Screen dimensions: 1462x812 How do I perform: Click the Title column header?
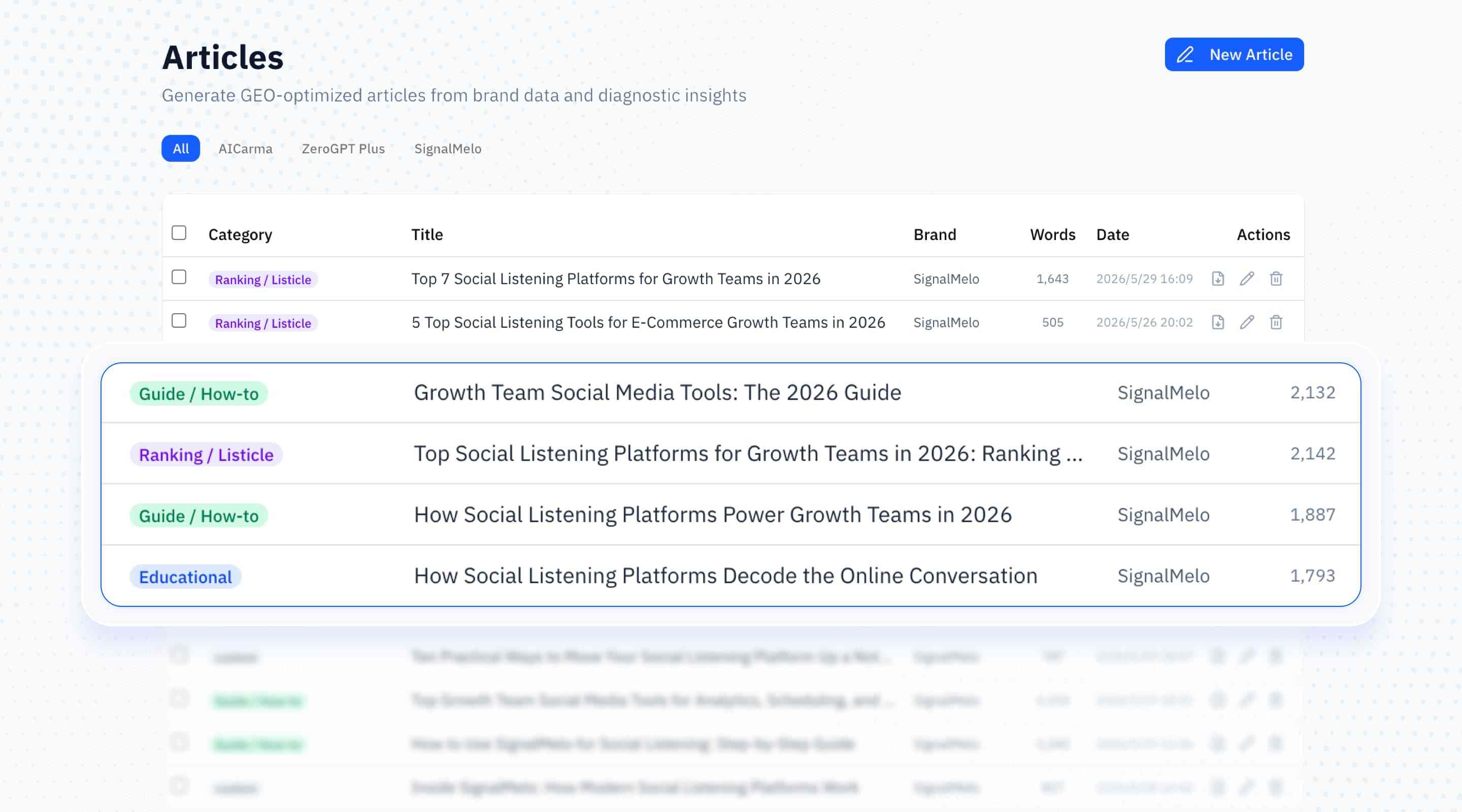point(427,234)
